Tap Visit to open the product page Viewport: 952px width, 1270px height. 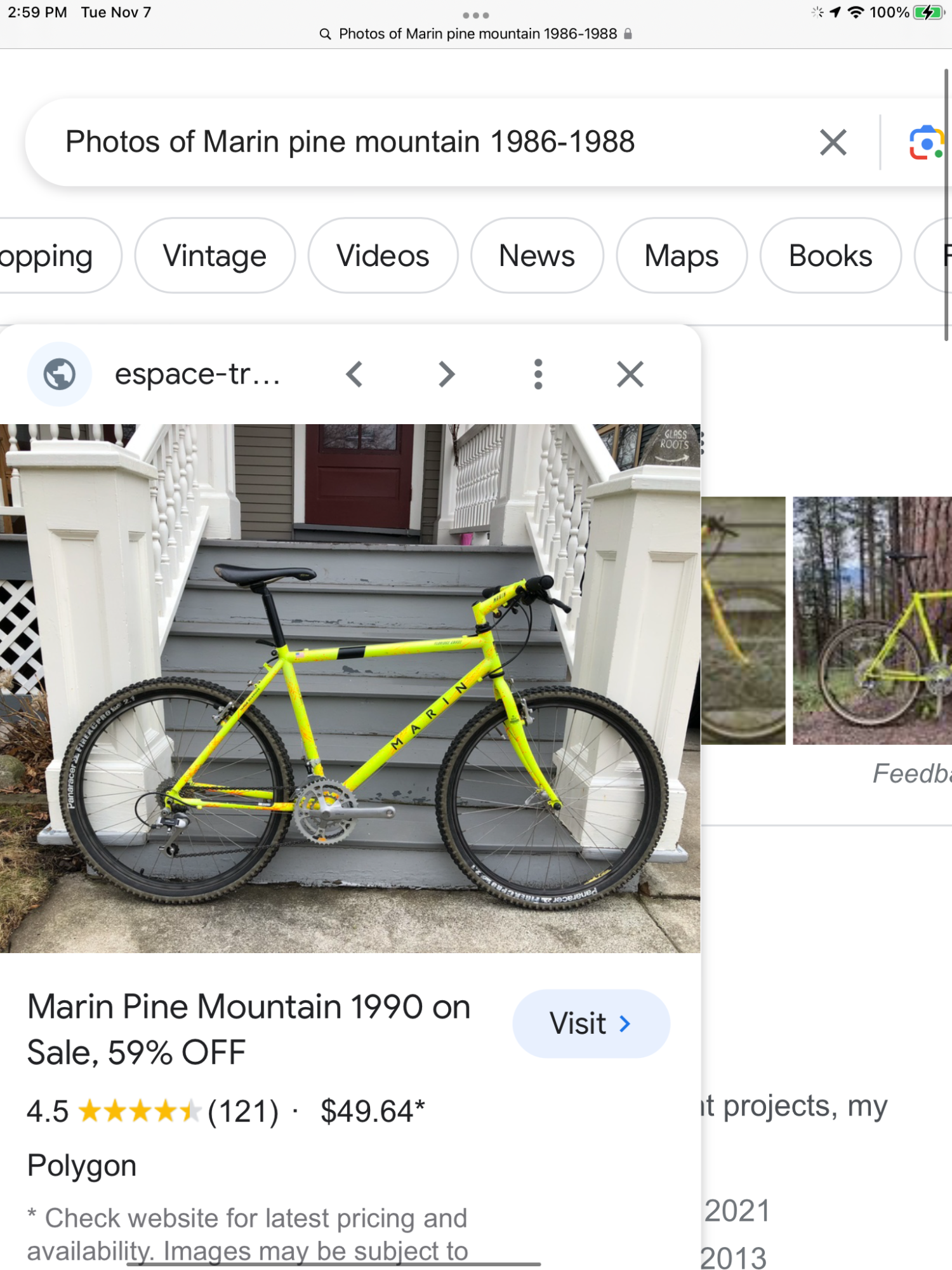point(590,1022)
